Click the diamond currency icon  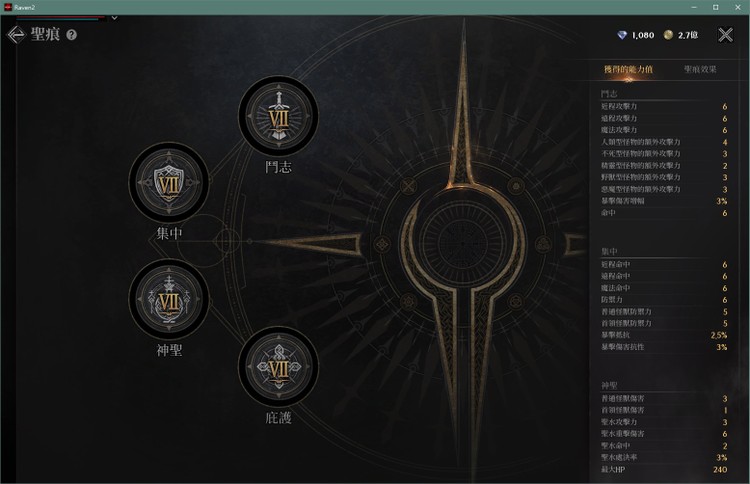pyautogui.click(x=621, y=35)
